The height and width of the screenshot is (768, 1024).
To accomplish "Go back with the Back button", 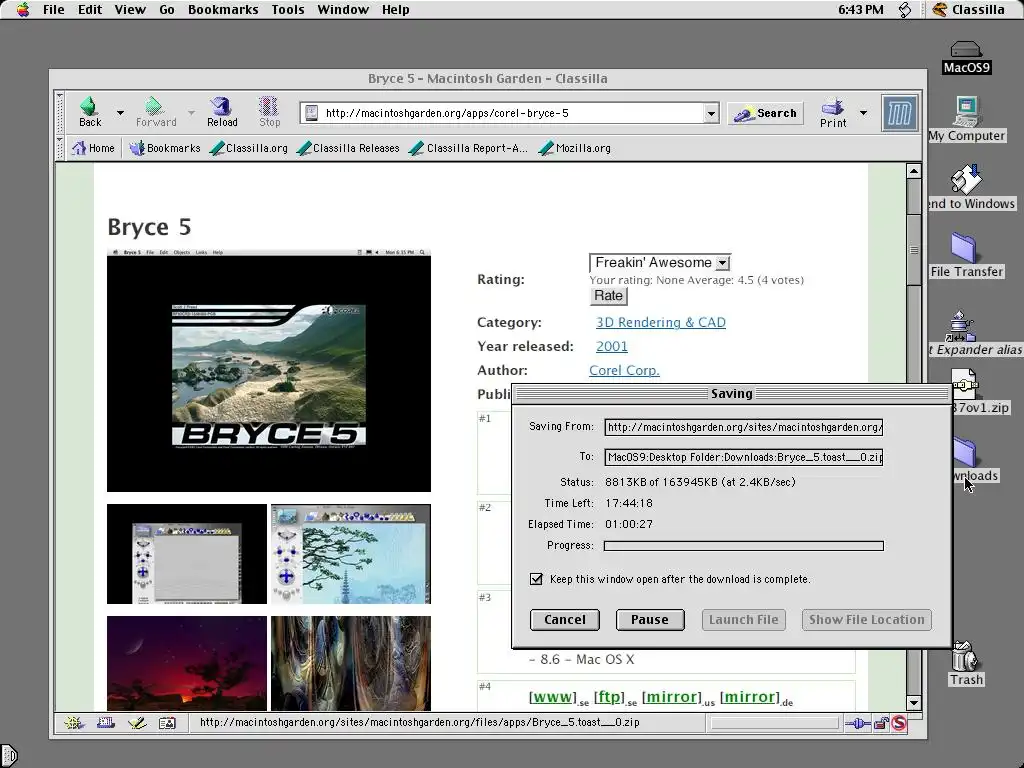I will click(x=90, y=112).
